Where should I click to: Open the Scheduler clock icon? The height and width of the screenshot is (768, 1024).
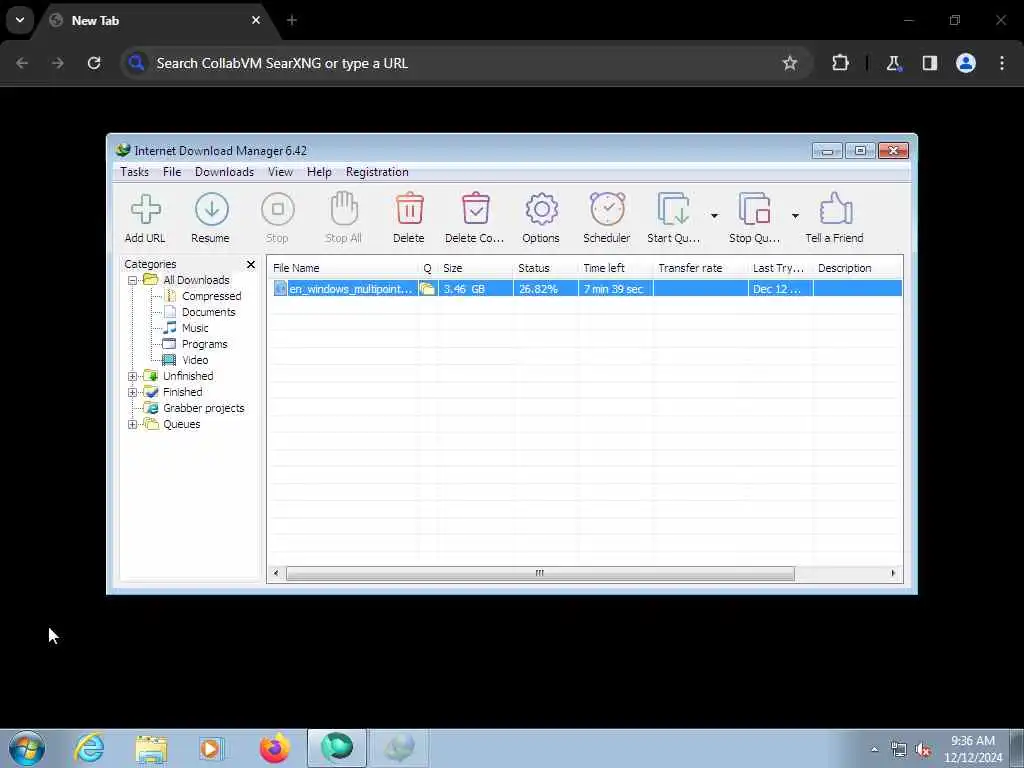click(x=607, y=209)
